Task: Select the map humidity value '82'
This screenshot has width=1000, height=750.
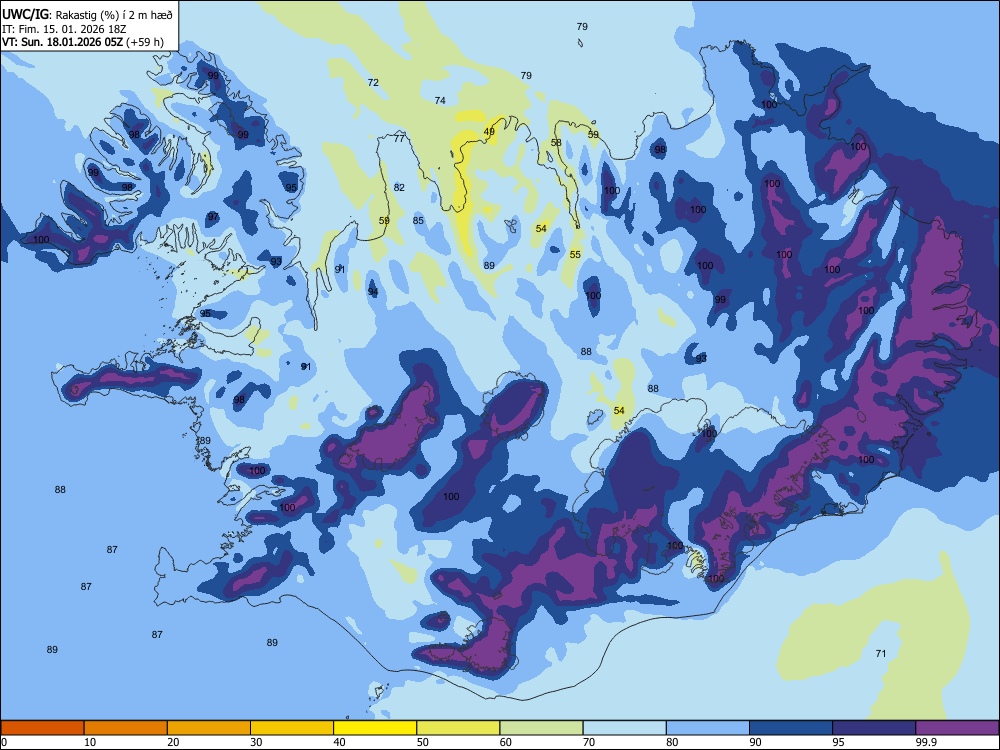Action: (x=399, y=188)
